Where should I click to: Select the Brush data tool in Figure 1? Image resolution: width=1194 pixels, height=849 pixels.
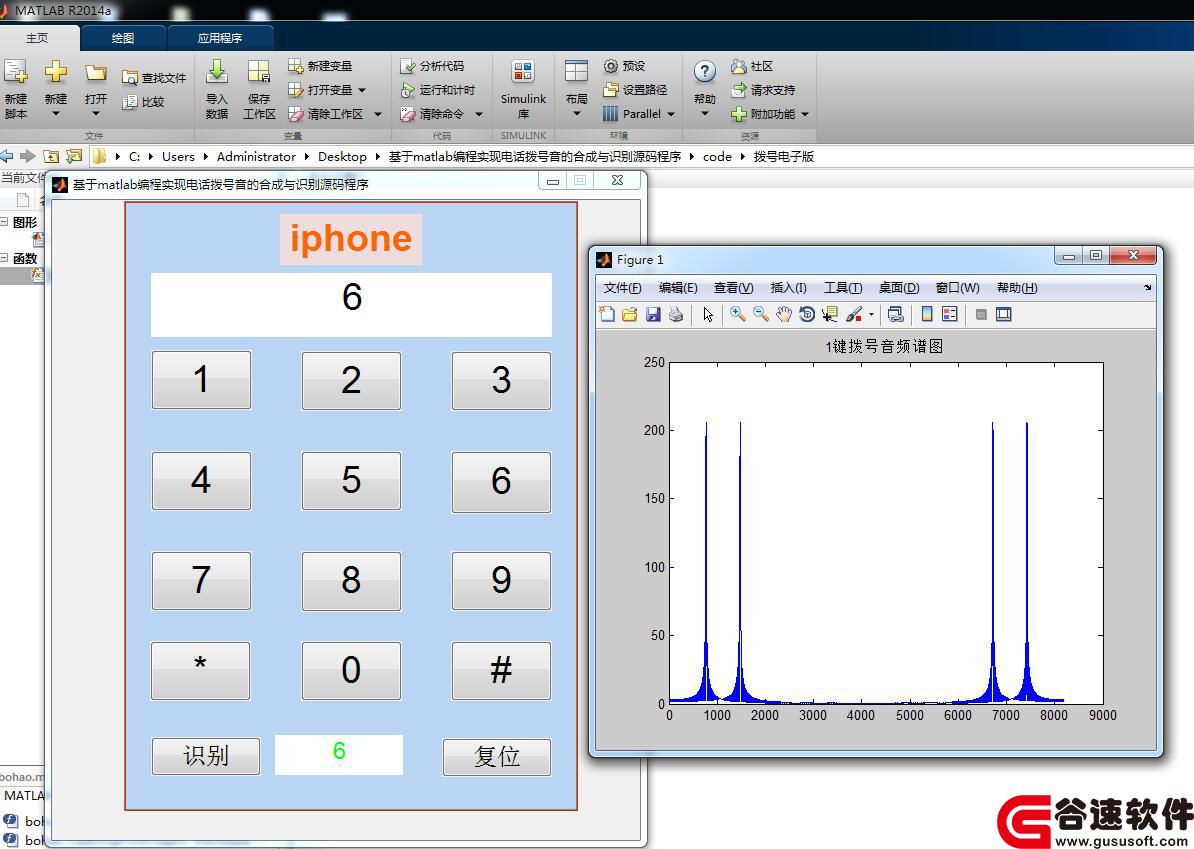854,314
